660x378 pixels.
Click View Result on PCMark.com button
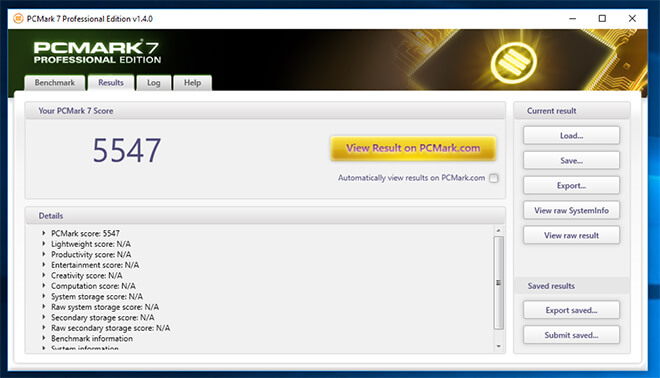tap(413, 148)
